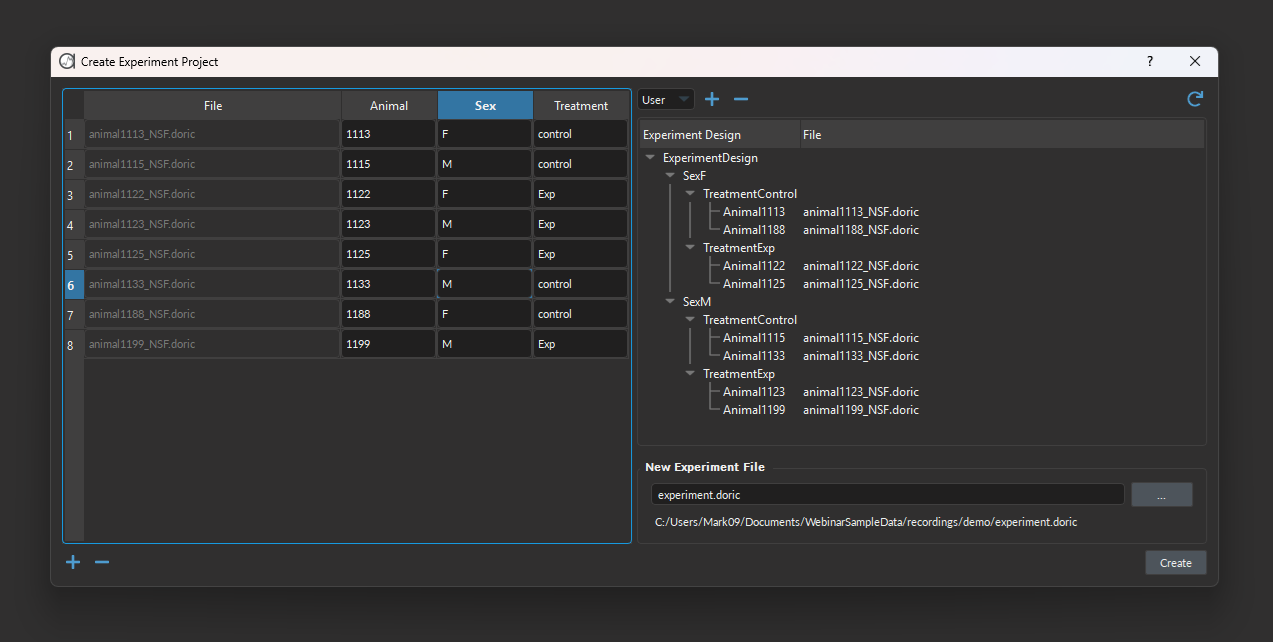Click the minus icon beside User dropdown
Image resolution: width=1273 pixels, height=642 pixels.
tap(741, 99)
